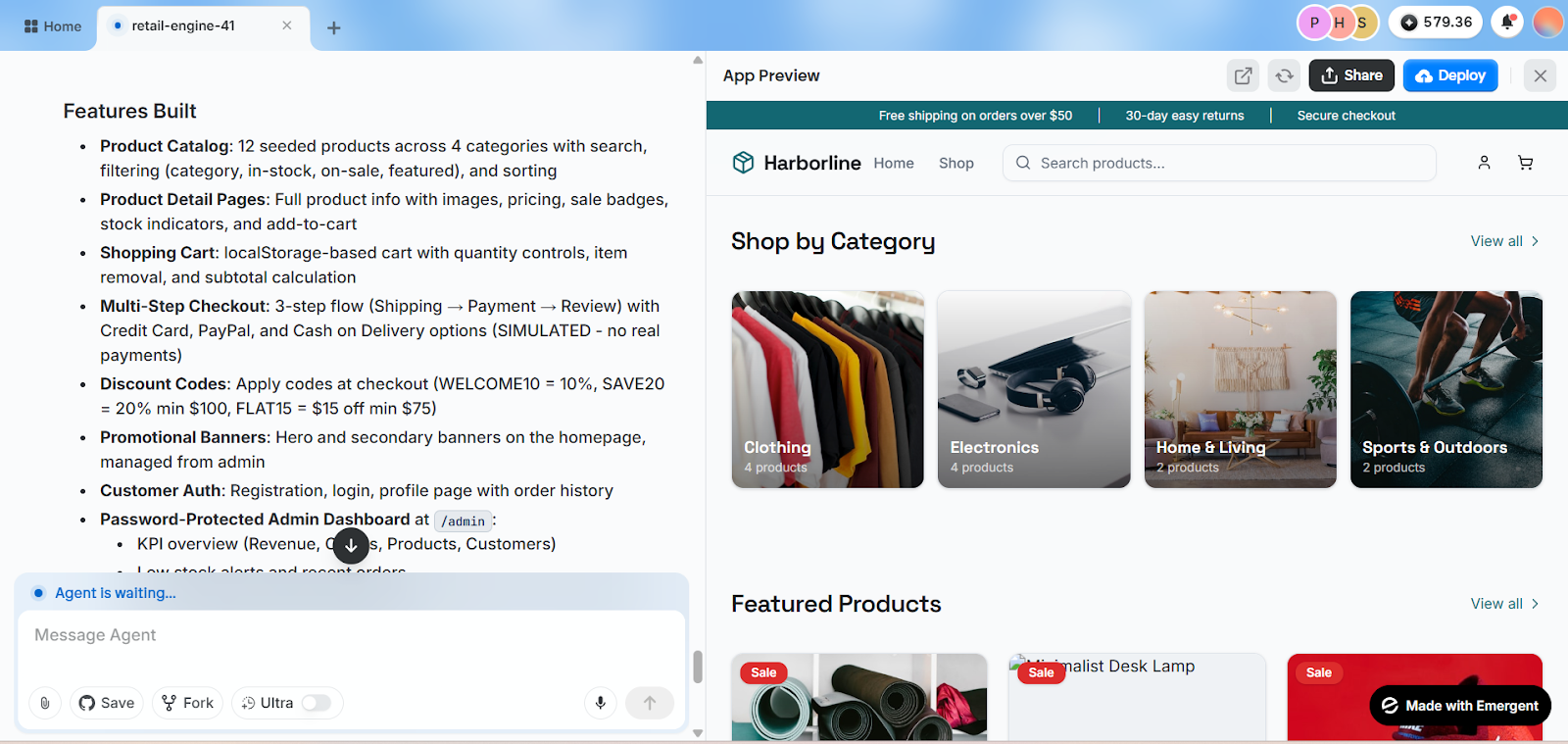Click the Deploy button
The width and height of the screenshot is (1568, 744).
click(1450, 75)
